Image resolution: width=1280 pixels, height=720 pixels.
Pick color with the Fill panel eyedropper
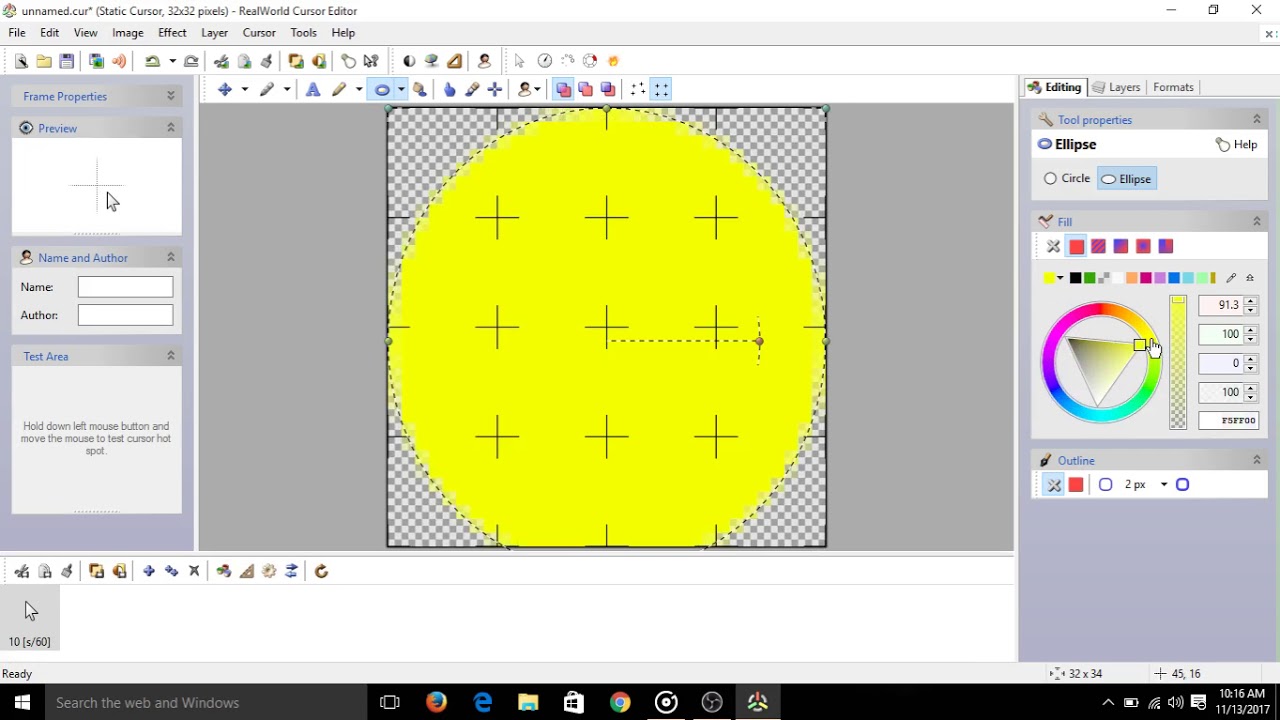pyautogui.click(x=1231, y=278)
